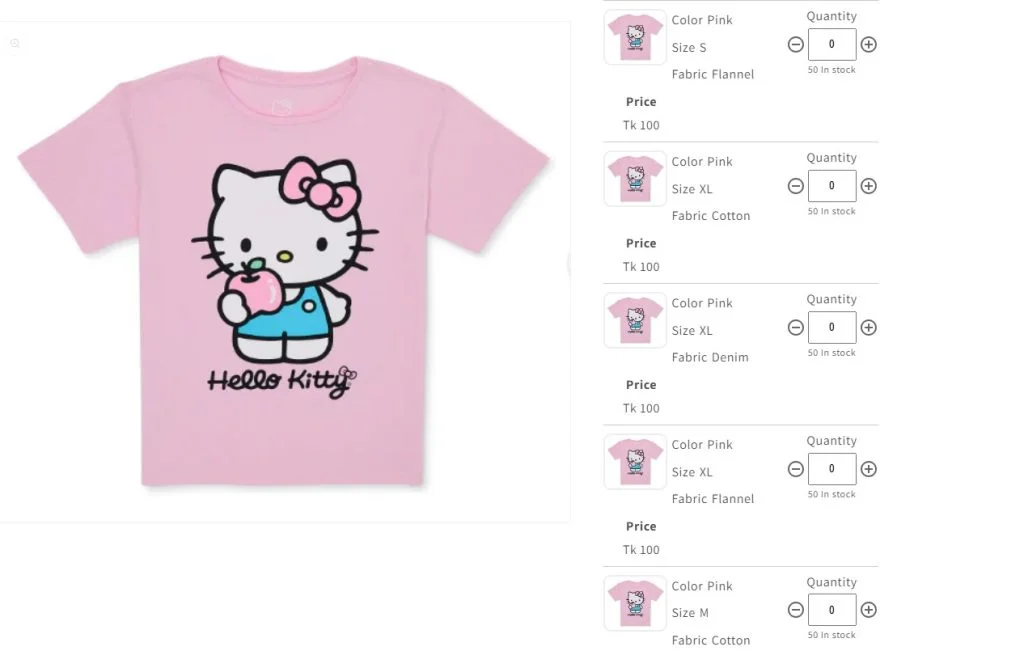Image resolution: width=1024 pixels, height=651 pixels.
Task: Focus quantity field of Size M Cotton
Action: coord(831,610)
